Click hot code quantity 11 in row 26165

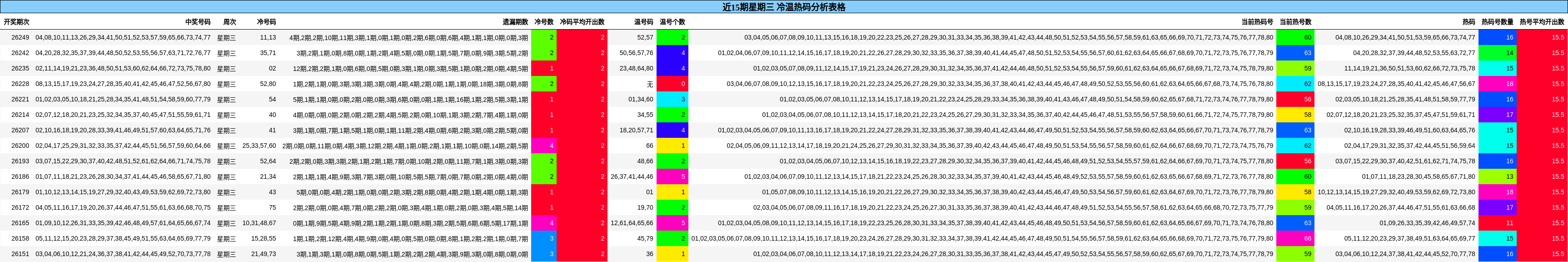pos(1498,223)
